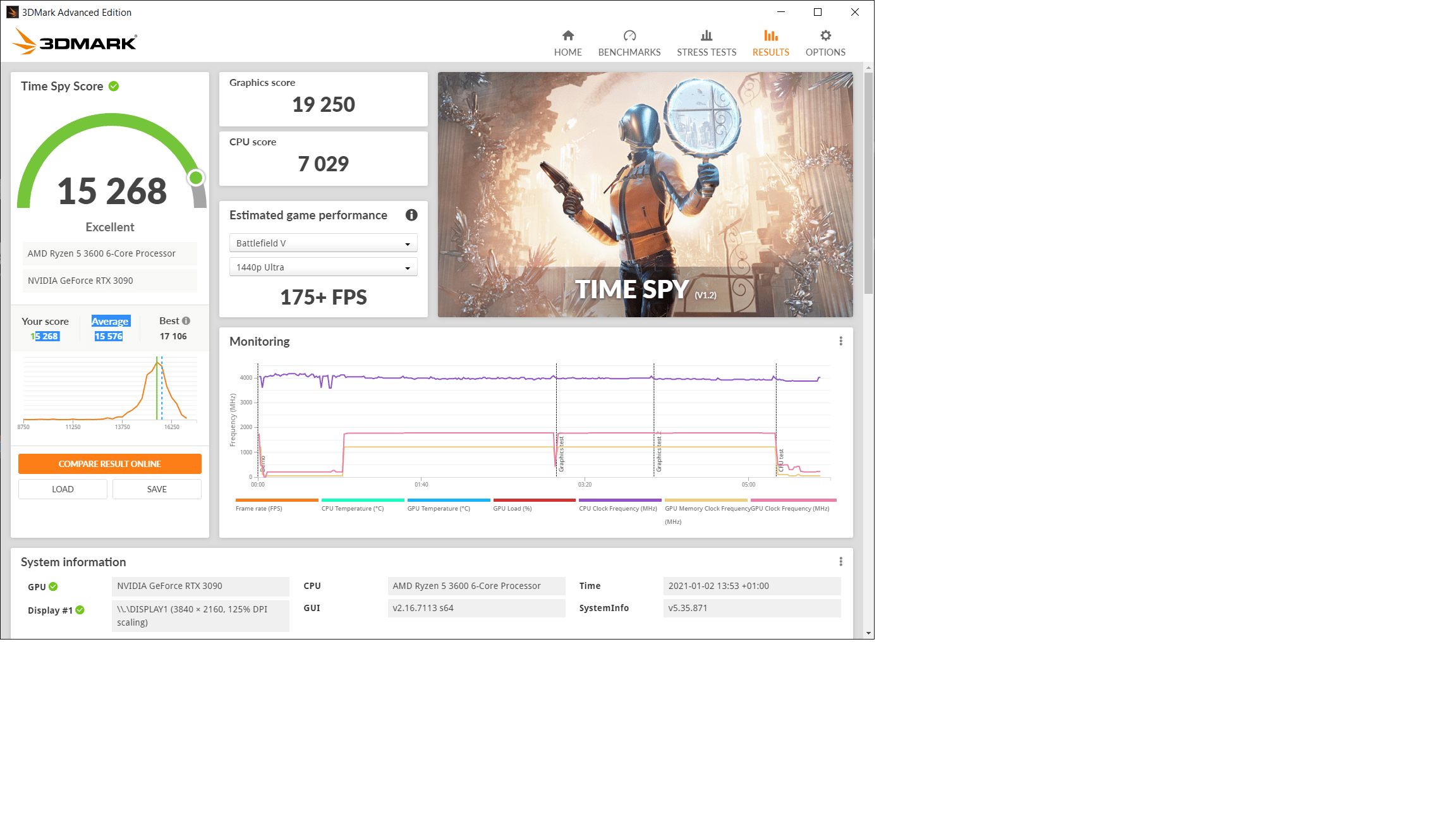Open the Monitoring three-dot menu

(x=840, y=341)
